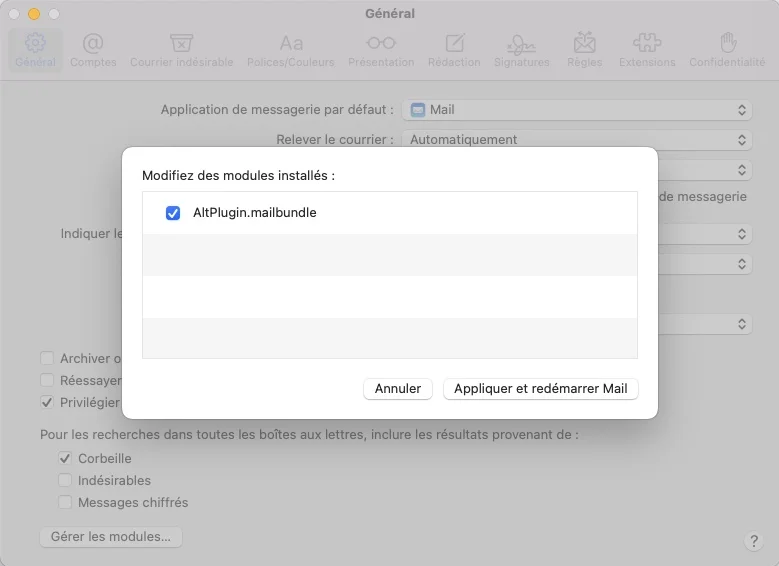Screen dimensions: 779x566
Task: Open the dropdown below Relever le courrier
Action: (705, 170)
